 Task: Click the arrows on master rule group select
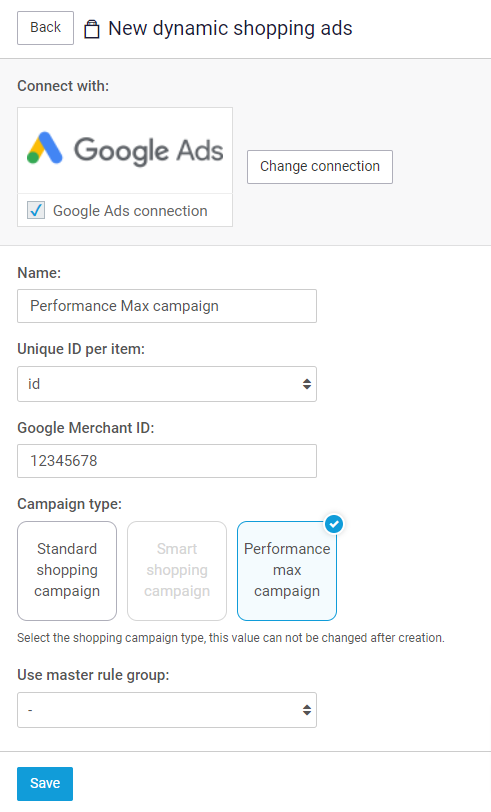click(x=307, y=710)
